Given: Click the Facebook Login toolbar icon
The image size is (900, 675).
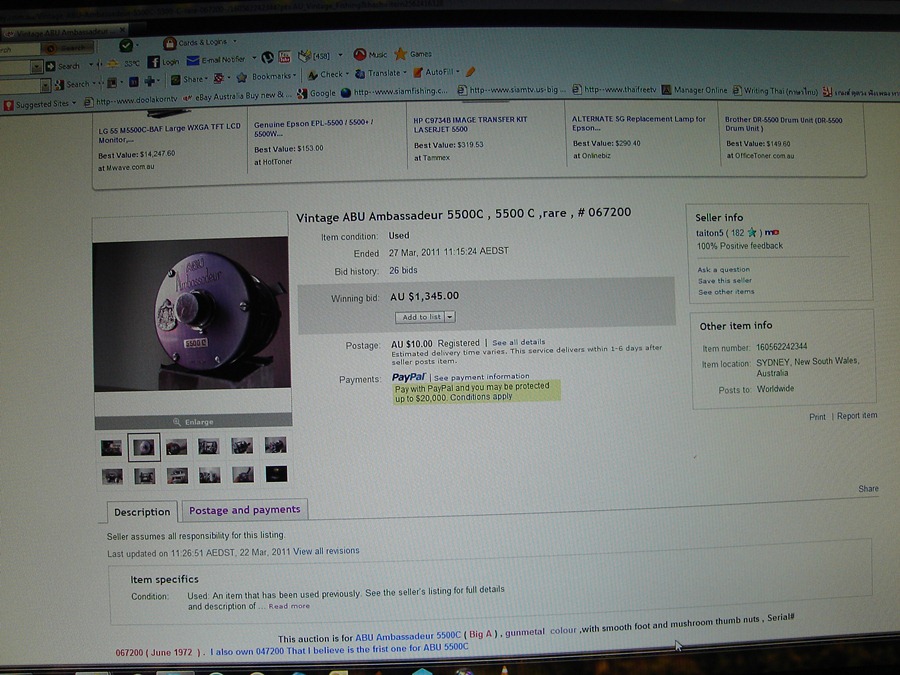Looking at the screenshot, I should pos(153,62).
